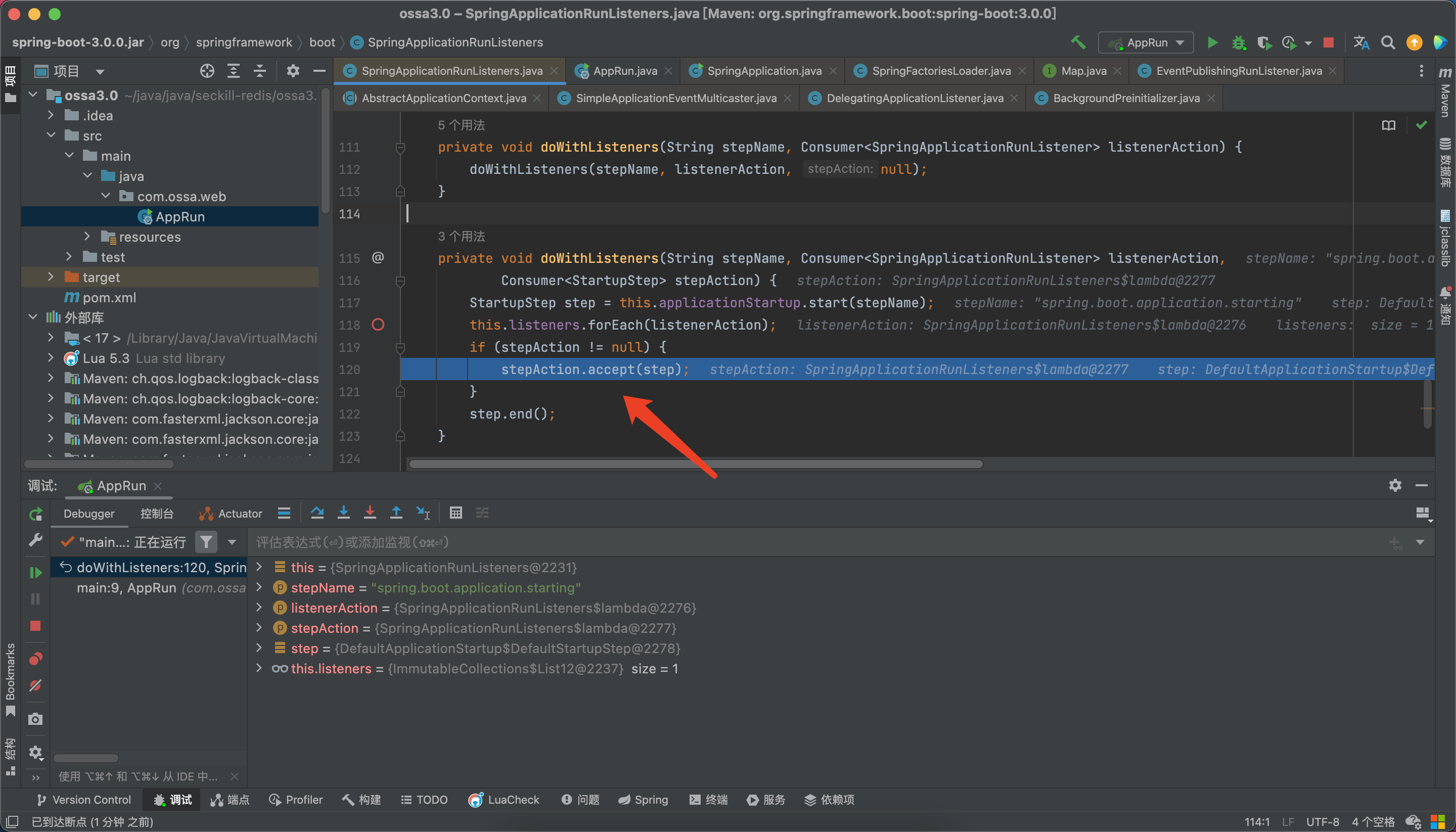1456x832 pixels.
Task: Open Profiler tool window button
Action: (296, 800)
